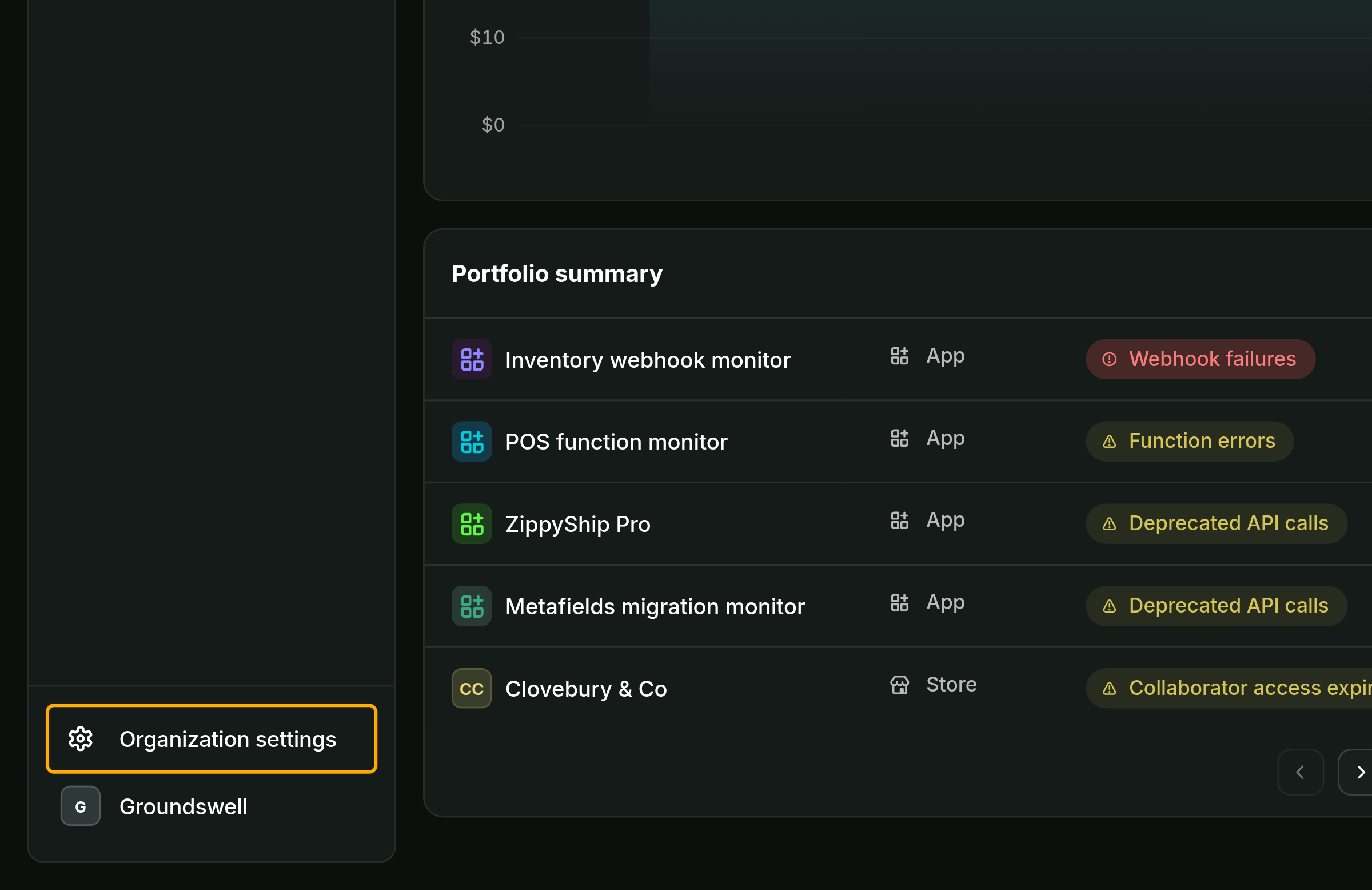Open the Groundswell organization switcher
Viewport: 1372px width, 890px height.
coord(212,806)
